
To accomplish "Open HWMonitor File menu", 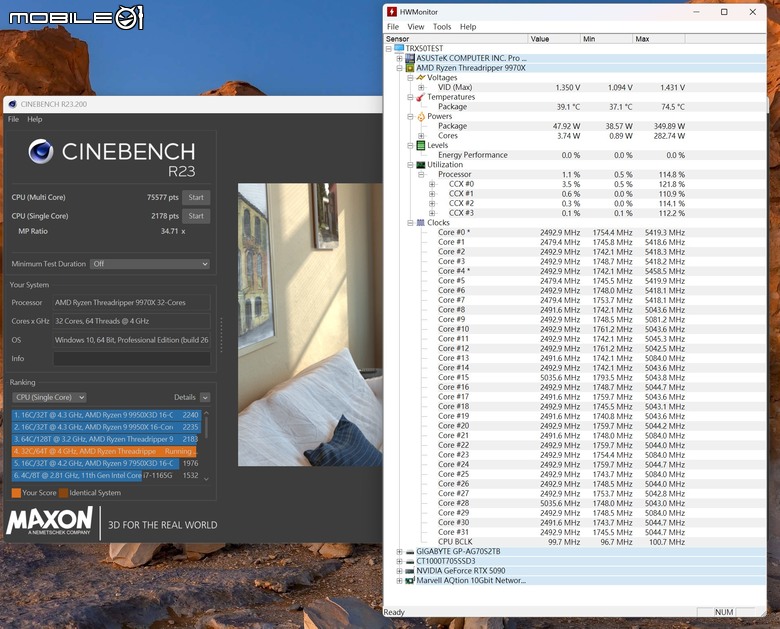I will pyautogui.click(x=393, y=27).
